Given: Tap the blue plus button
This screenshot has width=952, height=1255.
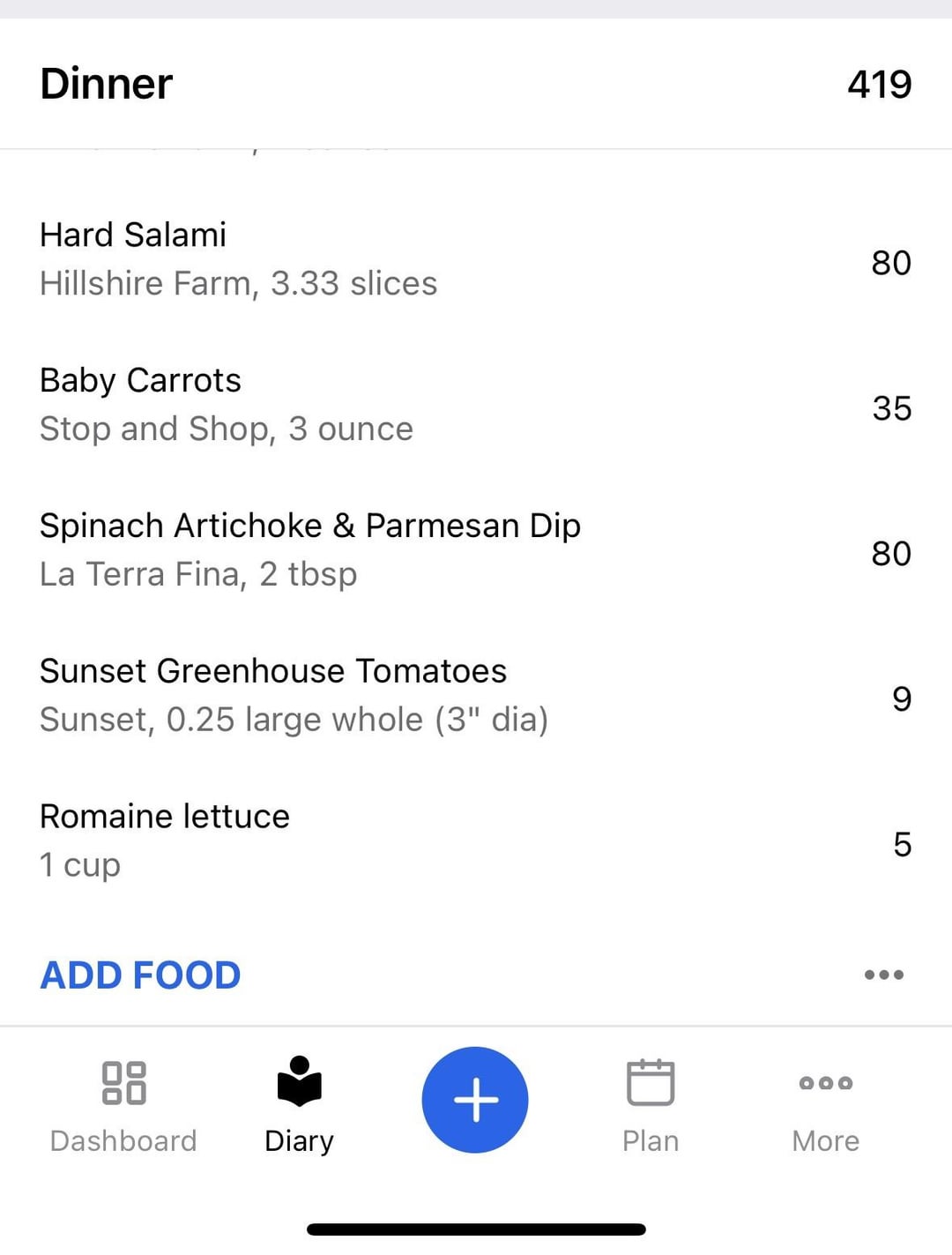Looking at the screenshot, I should coord(475,1100).
